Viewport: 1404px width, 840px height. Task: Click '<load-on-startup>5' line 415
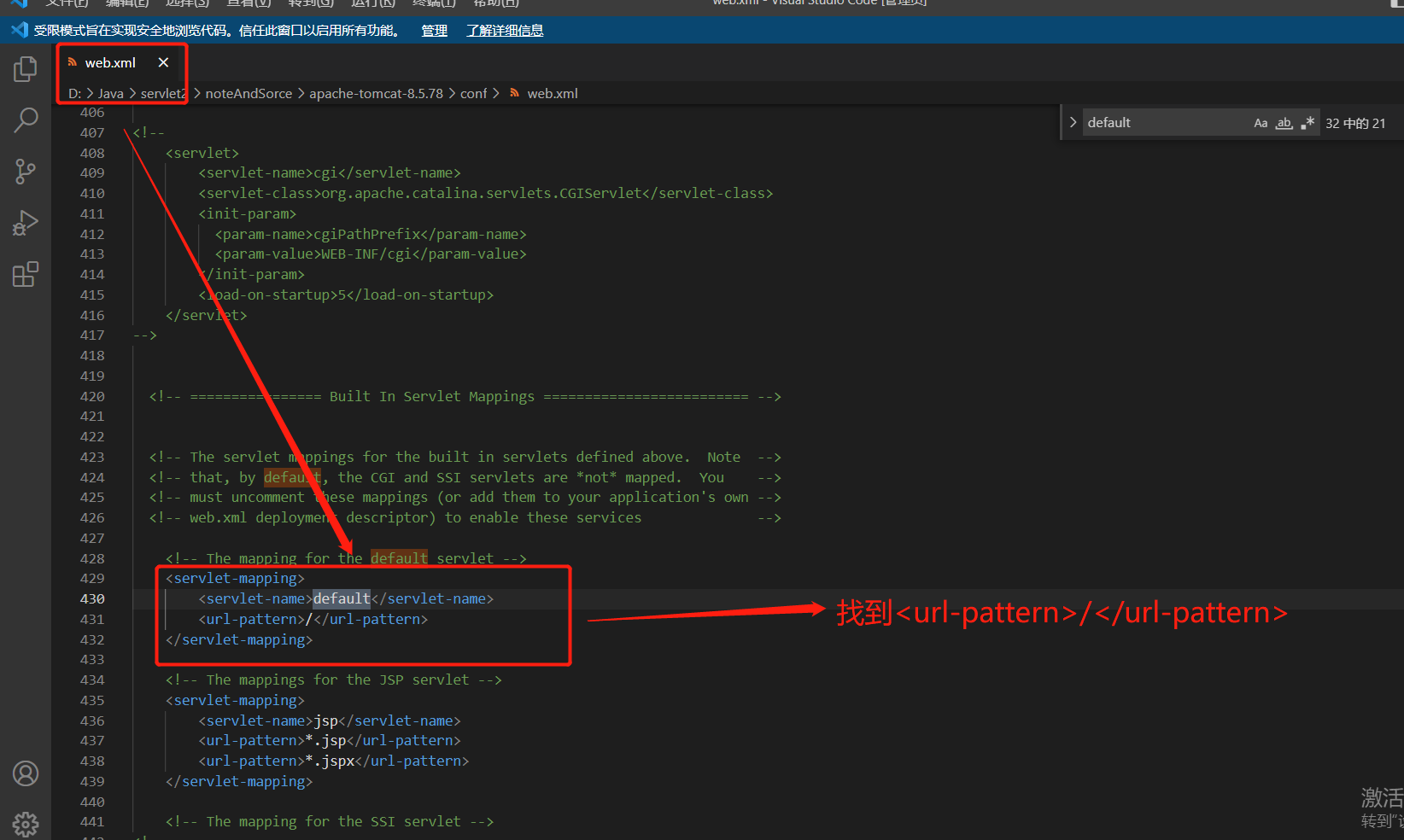(x=346, y=295)
